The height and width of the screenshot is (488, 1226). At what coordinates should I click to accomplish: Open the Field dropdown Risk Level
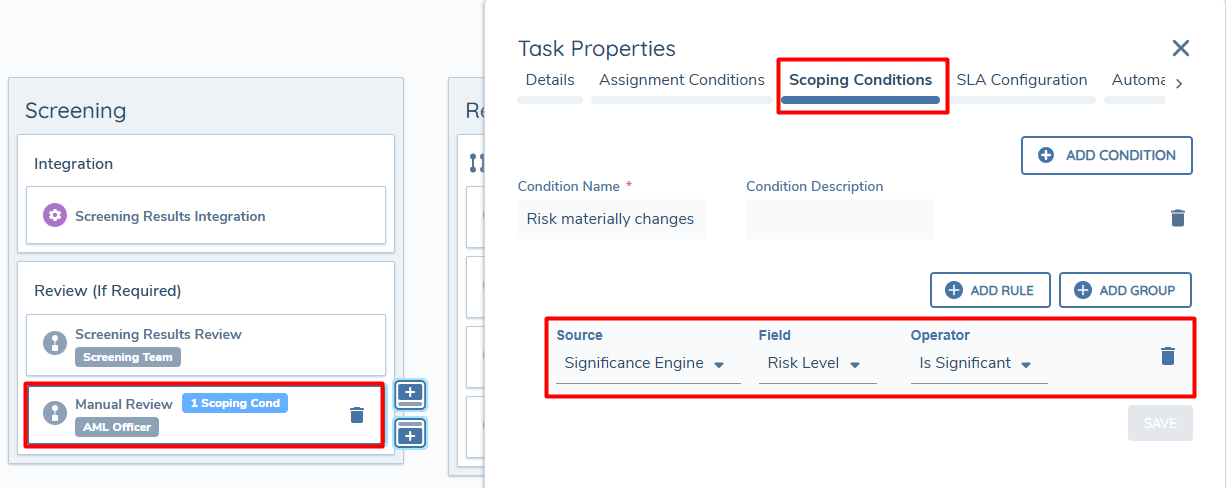tap(817, 363)
